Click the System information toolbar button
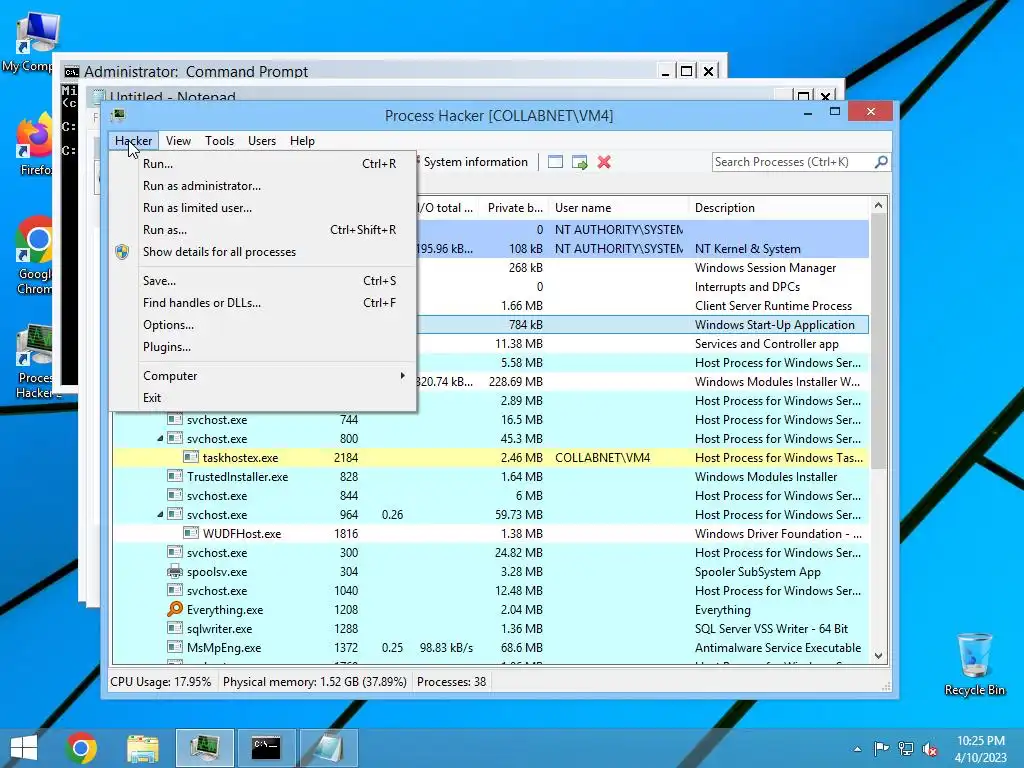 [x=475, y=162]
